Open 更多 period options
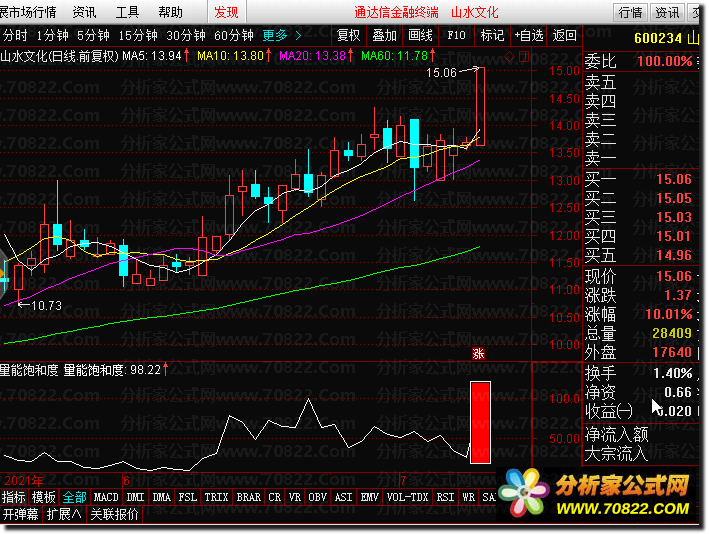 tap(275, 35)
